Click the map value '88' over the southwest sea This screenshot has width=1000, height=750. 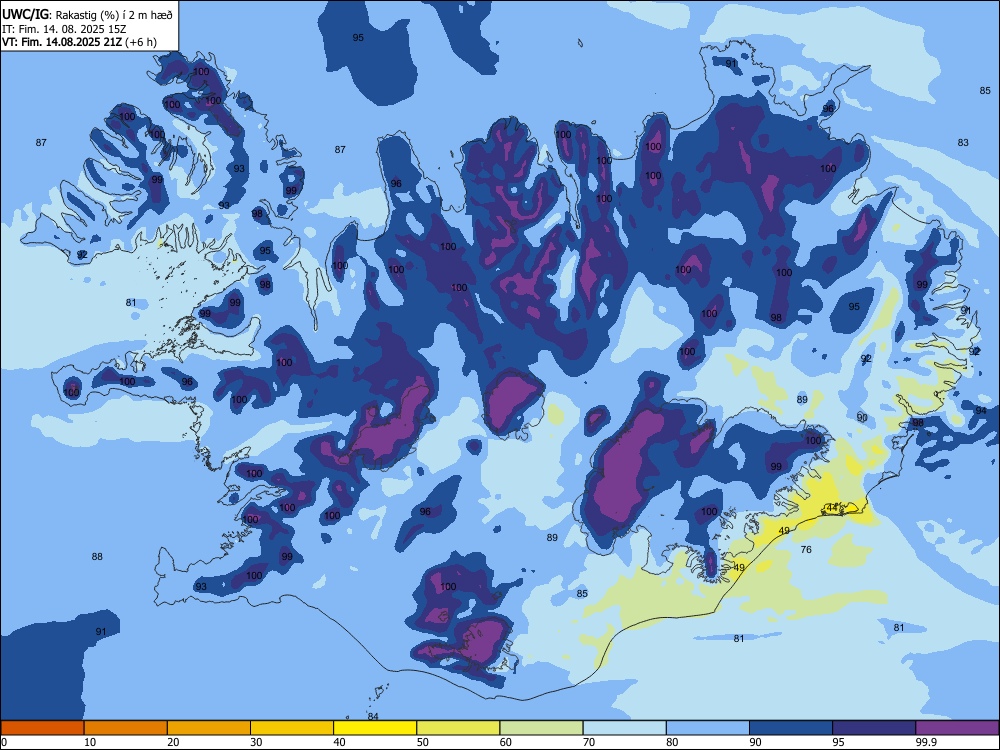click(x=97, y=556)
